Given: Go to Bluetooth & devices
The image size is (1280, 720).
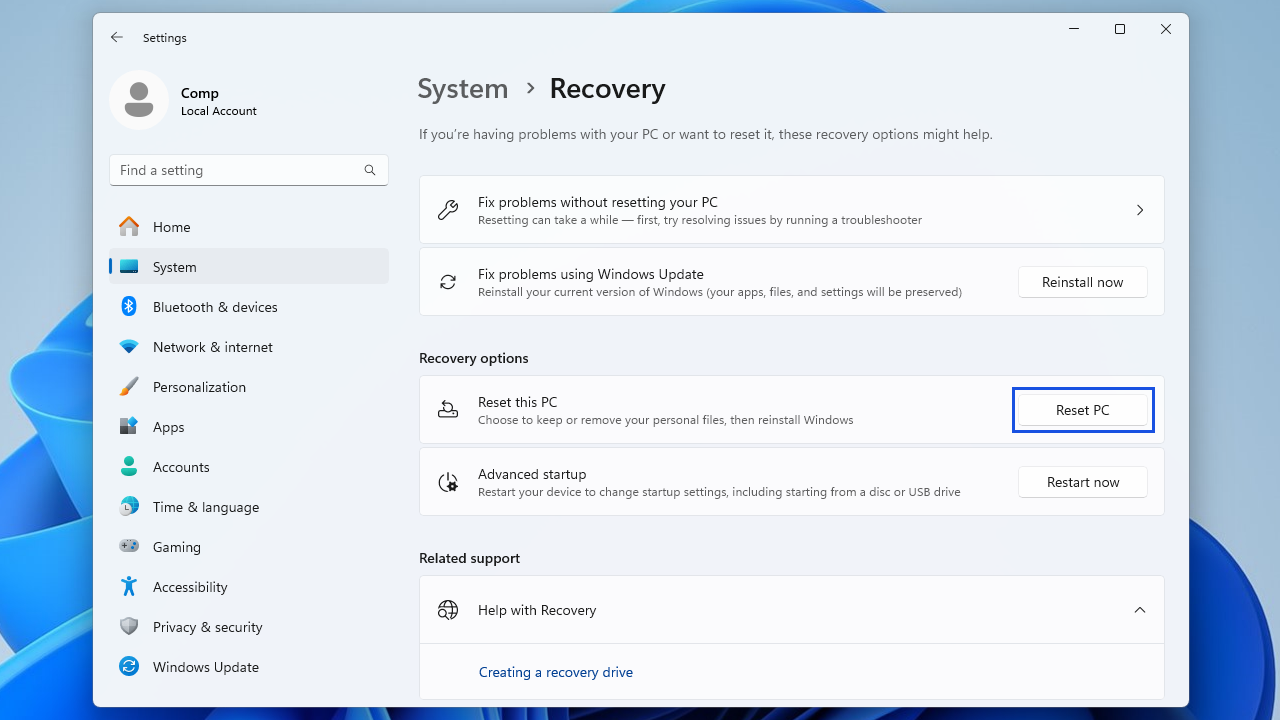Looking at the screenshot, I should pos(249,307).
